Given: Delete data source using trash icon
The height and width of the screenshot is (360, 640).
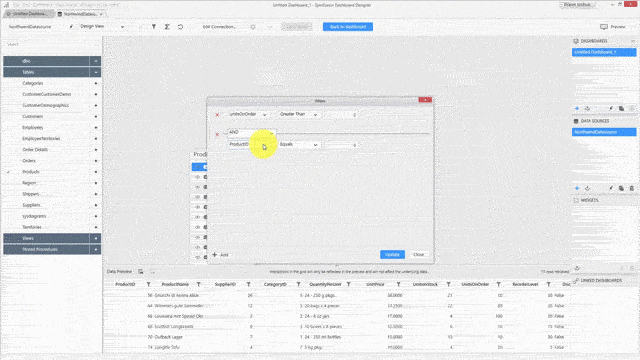Looking at the screenshot, I should tap(632, 188).
